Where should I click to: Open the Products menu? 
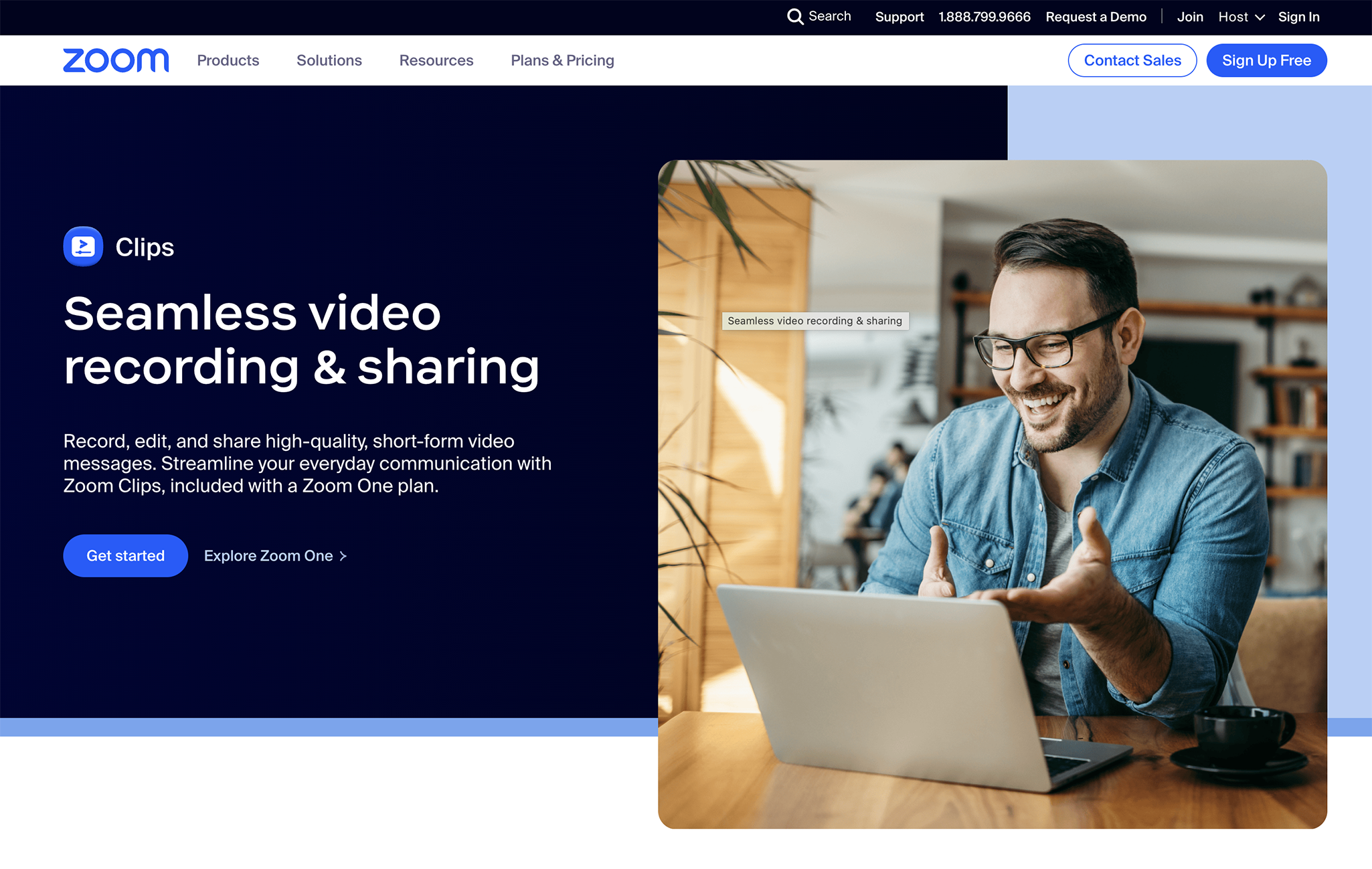click(228, 60)
